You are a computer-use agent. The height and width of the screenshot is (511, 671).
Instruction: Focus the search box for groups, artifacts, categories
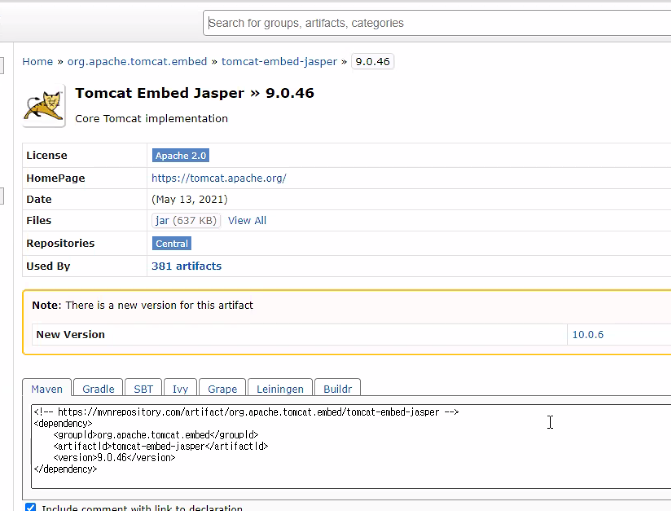(437, 23)
